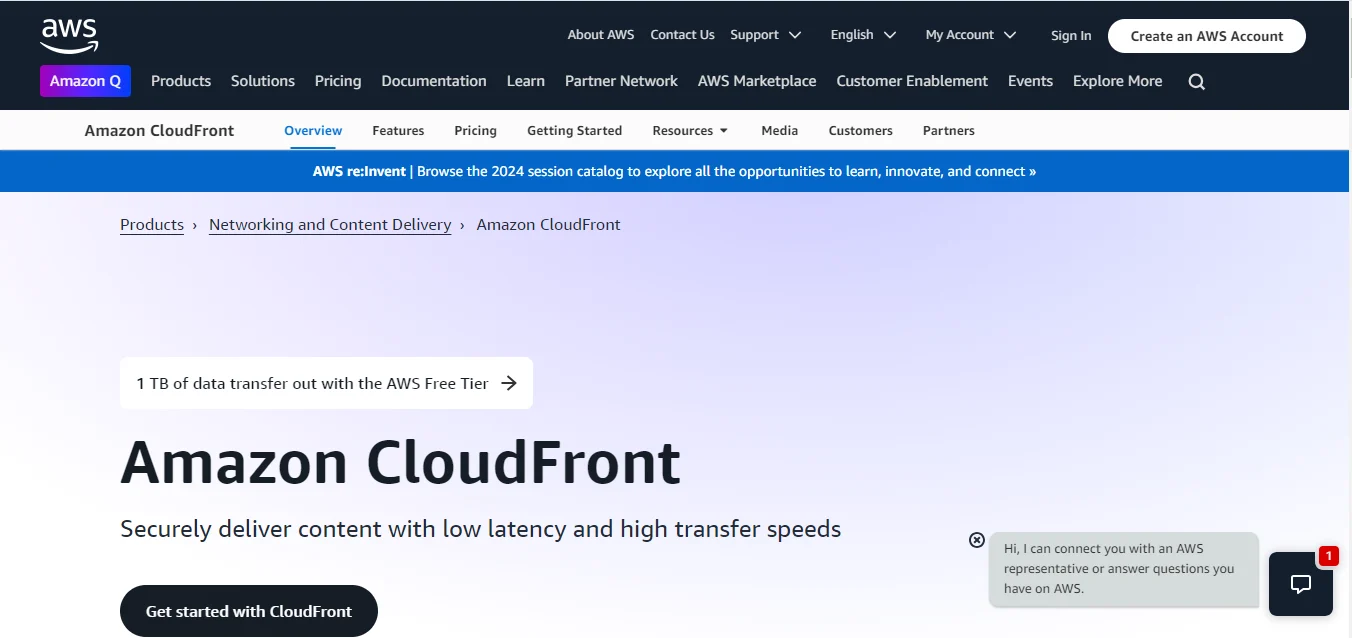Image resolution: width=1352 pixels, height=638 pixels.
Task: Expand the Resources dropdown
Action: (690, 130)
